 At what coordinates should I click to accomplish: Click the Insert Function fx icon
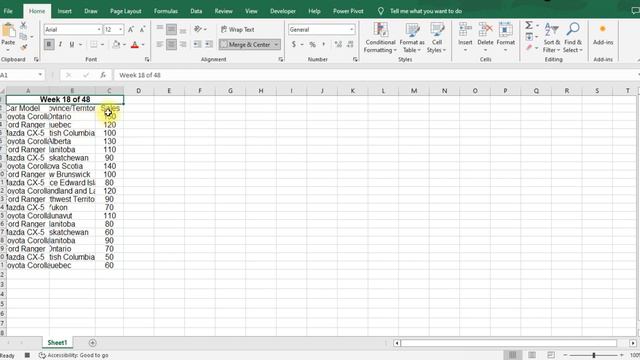(103, 75)
